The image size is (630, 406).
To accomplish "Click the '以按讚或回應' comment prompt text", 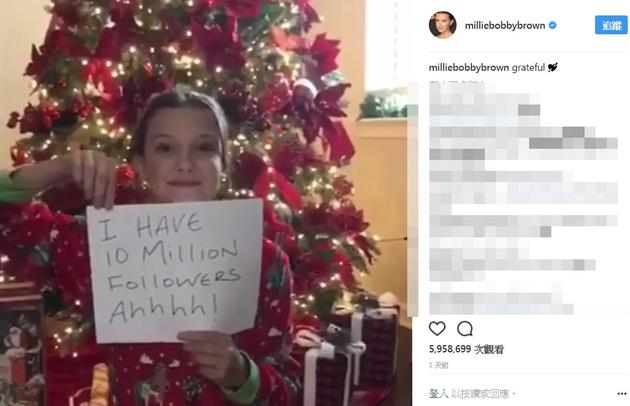I will click(480, 394).
